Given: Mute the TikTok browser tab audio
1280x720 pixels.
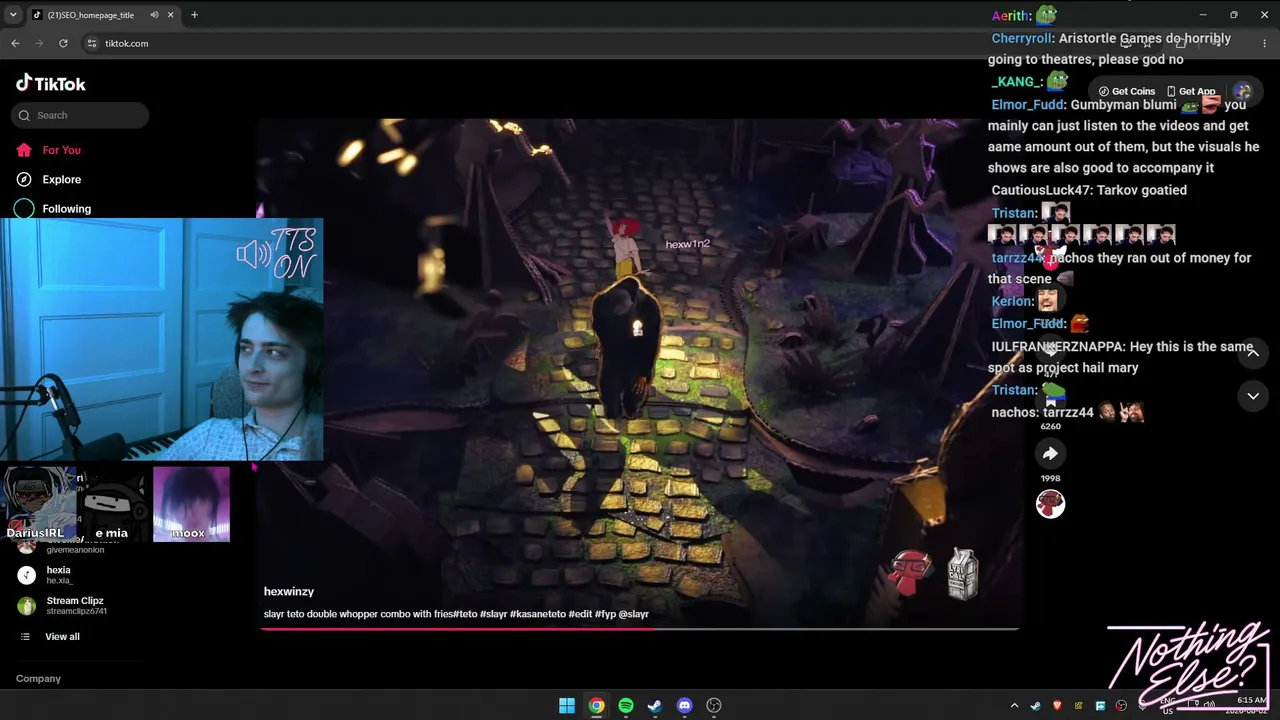Looking at the screenshot, I should 154,15.
